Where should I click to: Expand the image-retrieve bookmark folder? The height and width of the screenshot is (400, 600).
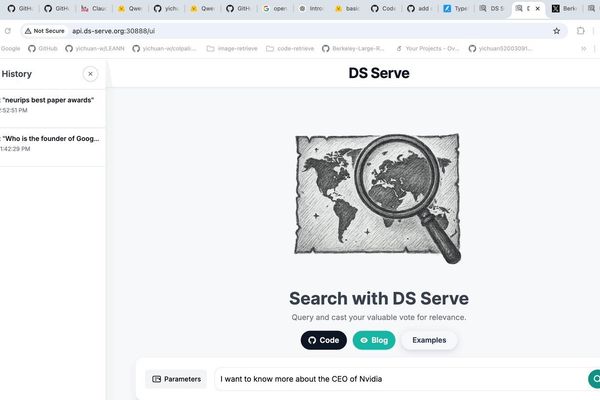click(x=232, y=49)
